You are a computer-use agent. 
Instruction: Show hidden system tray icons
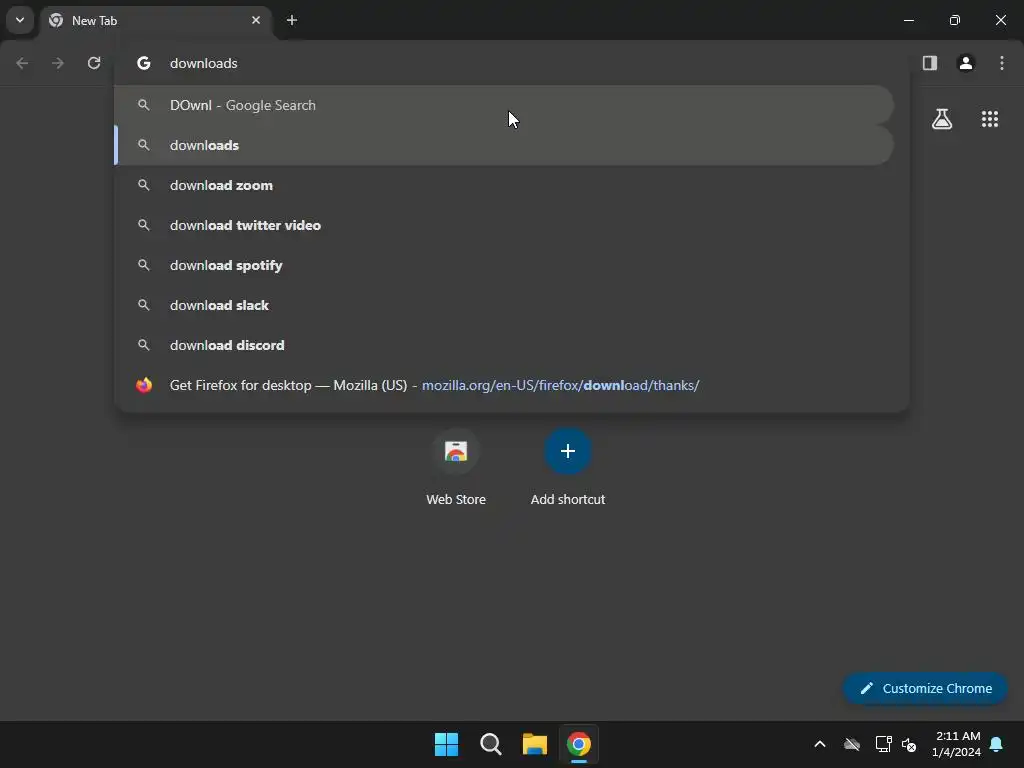pos(820,744)
